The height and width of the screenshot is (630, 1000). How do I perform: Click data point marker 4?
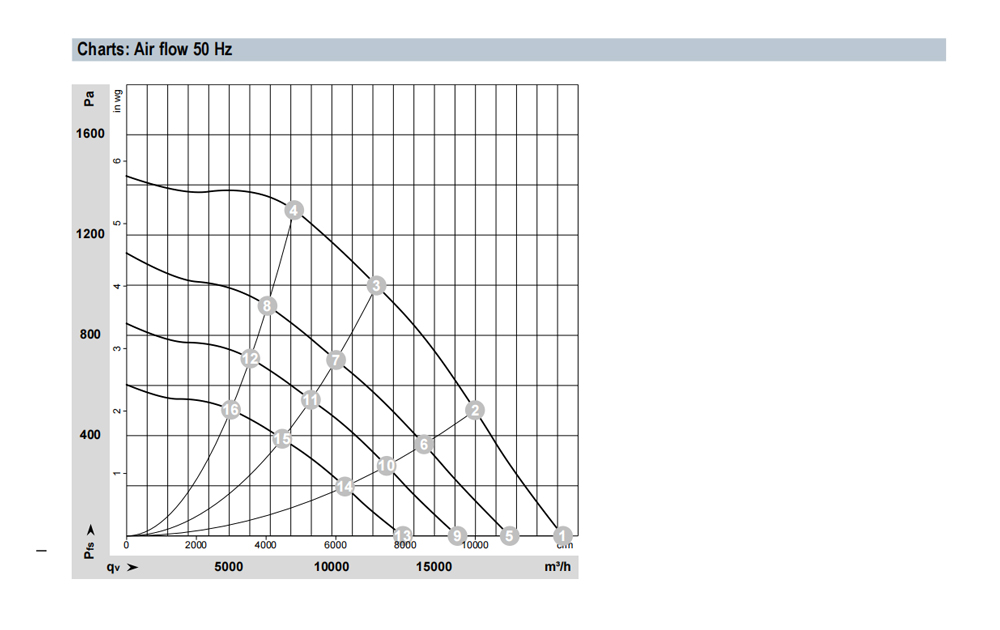[293, 210]
